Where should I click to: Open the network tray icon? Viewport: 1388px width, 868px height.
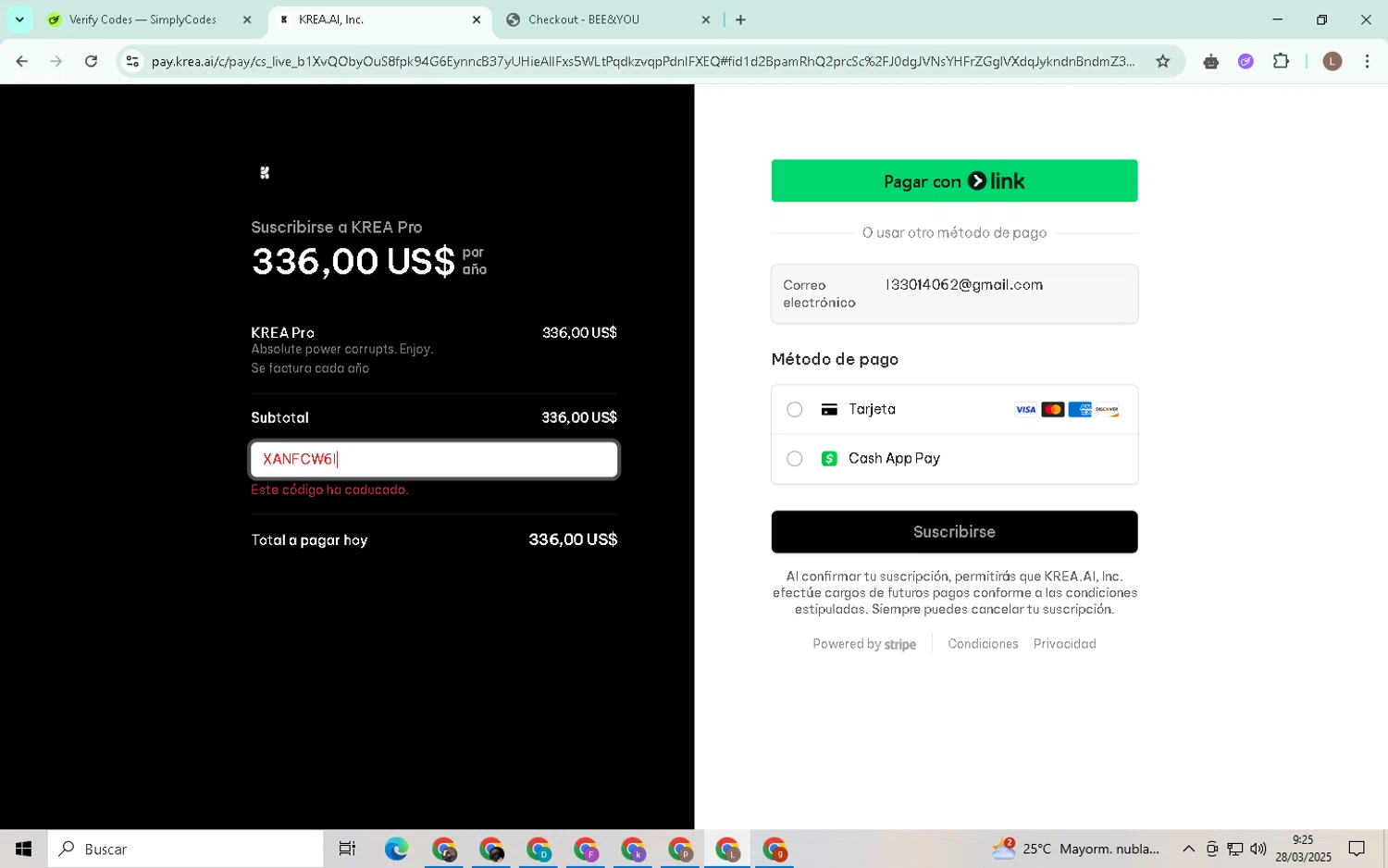(1235, 849)
